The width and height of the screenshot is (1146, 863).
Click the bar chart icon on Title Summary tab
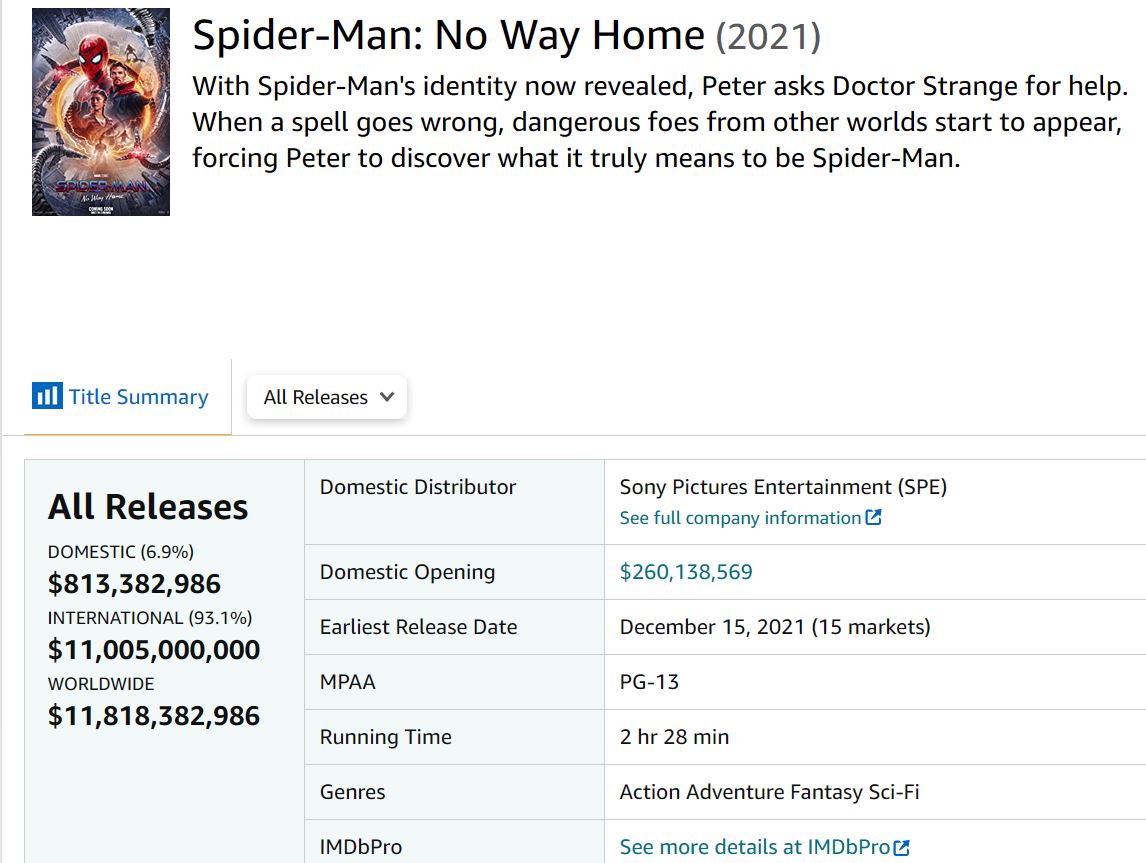click(x=46, y=396)
